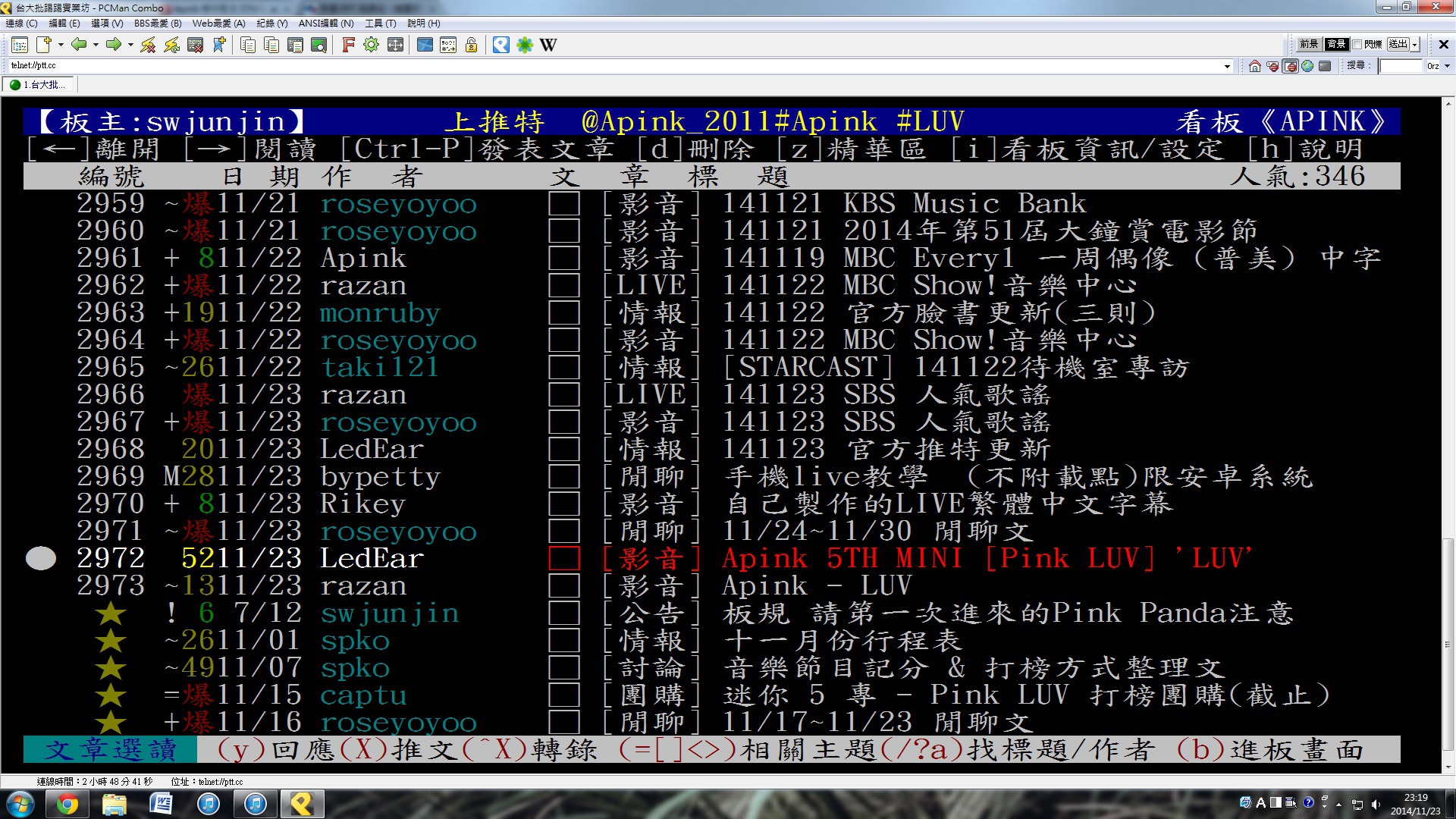The image size is (1456, 819).
Task: Click the 送出 send button
Action: coord(1398,44)
